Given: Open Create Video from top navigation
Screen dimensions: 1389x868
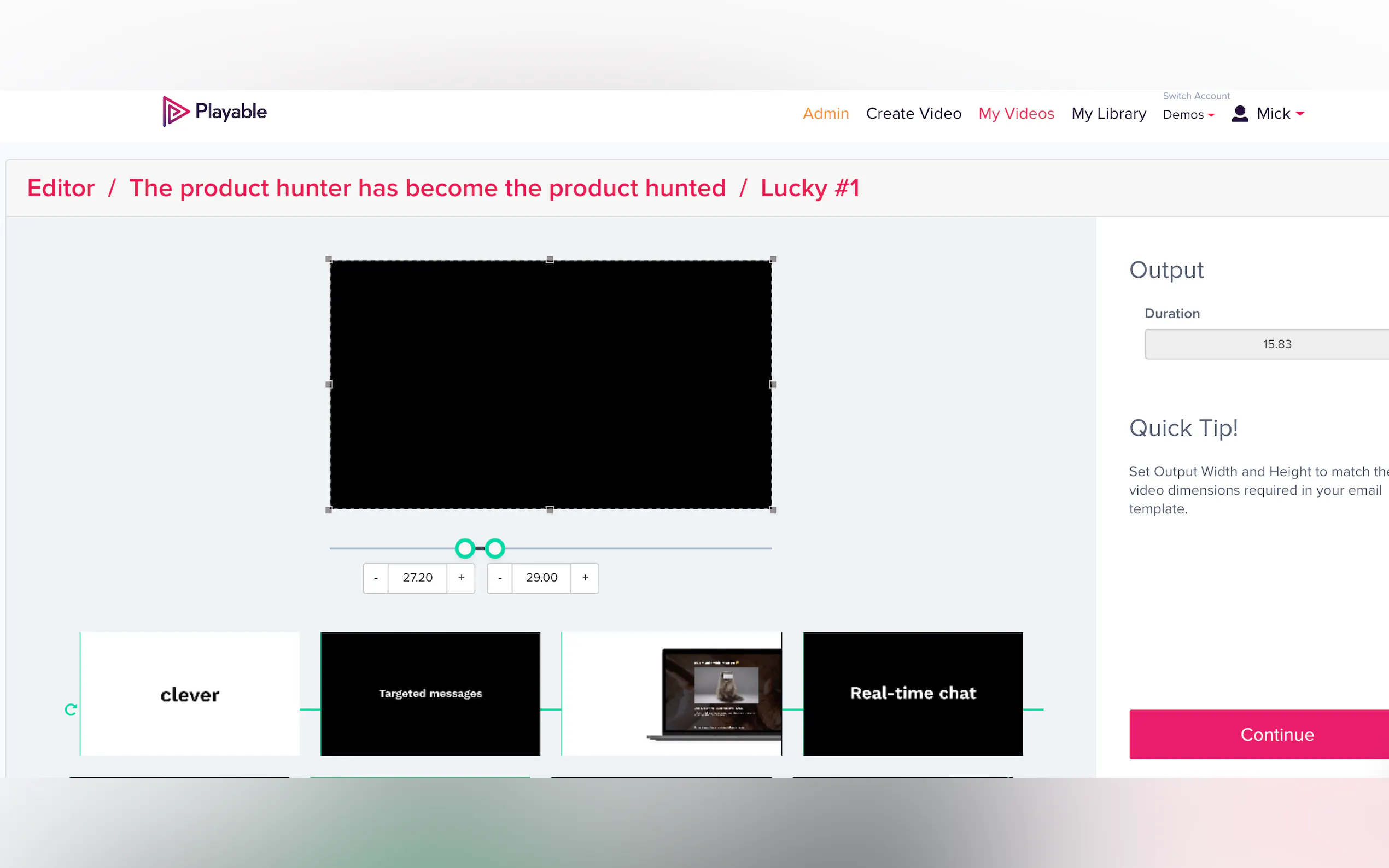Looking at the screenshot, I should click(x=913, y=114).
